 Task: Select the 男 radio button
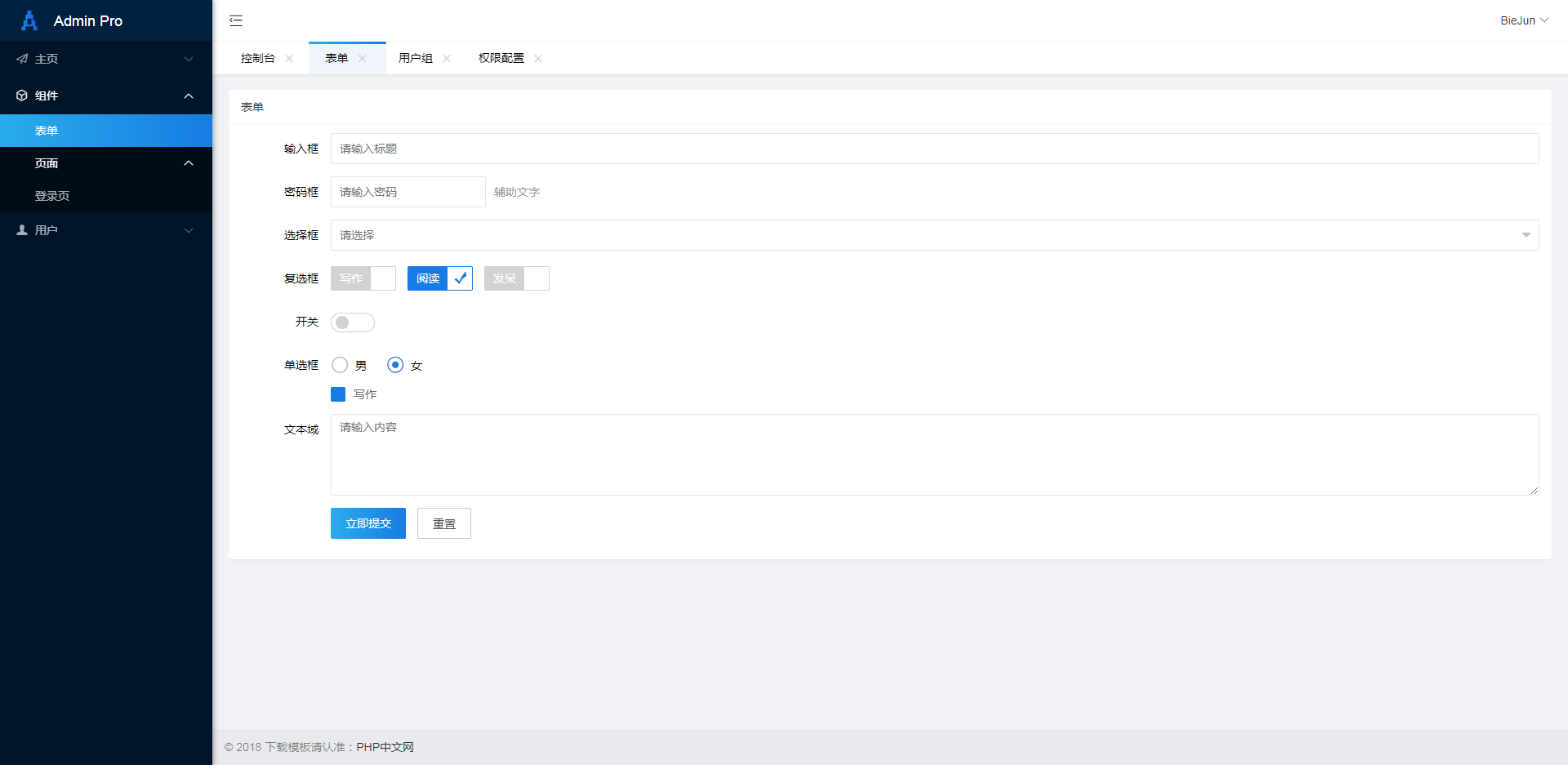(x=340, y=365)
